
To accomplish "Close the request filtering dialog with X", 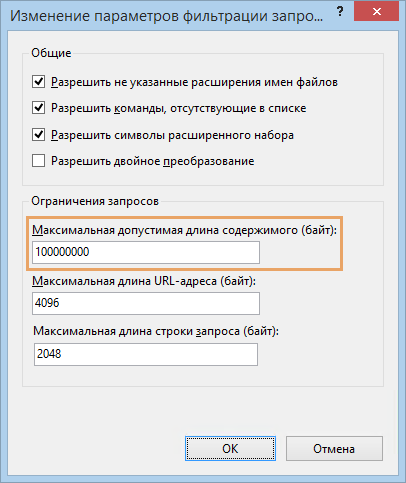I will coord(377,12).
